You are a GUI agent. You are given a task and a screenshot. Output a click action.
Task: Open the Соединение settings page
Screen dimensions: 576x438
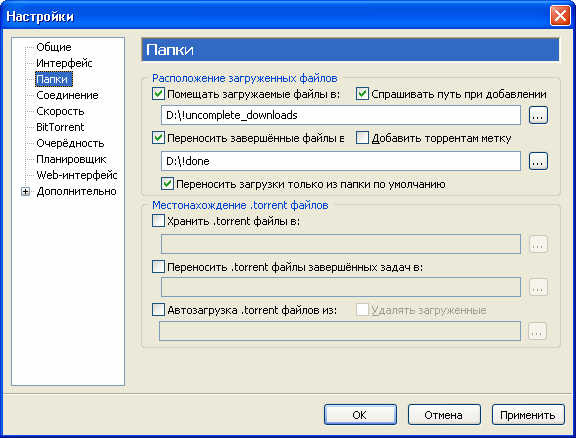(67, 95)
